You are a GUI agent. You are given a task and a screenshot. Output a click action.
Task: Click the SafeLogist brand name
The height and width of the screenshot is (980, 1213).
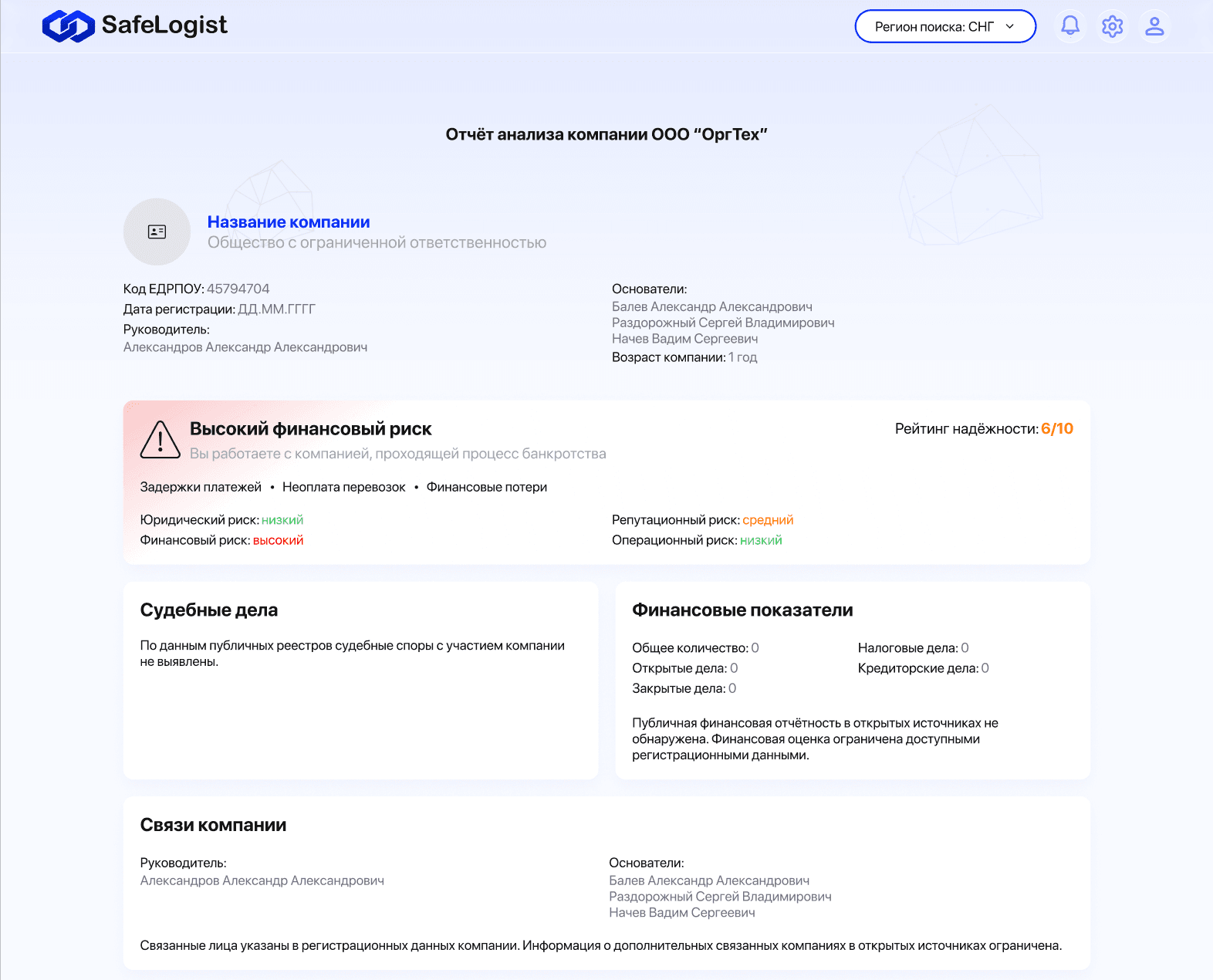pos(164,25)
